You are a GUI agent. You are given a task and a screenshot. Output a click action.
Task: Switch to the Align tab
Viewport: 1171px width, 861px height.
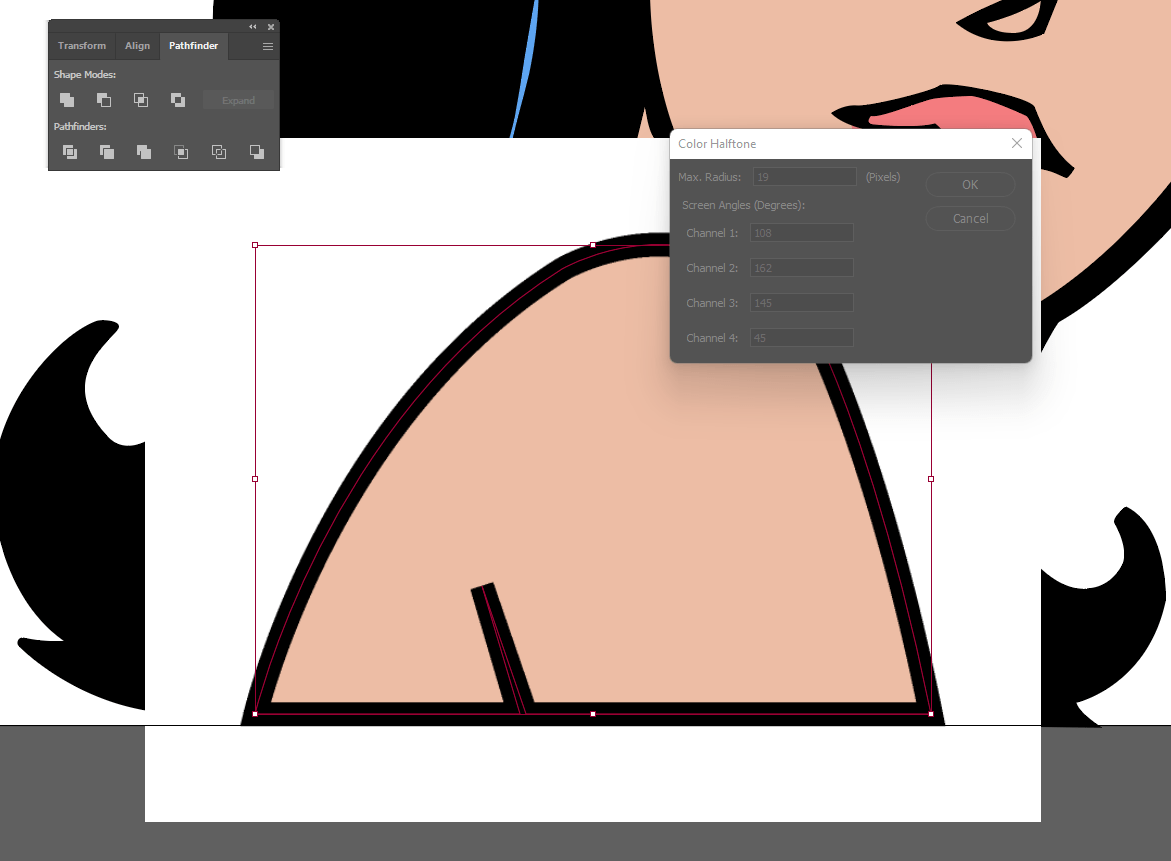point(137,45)
